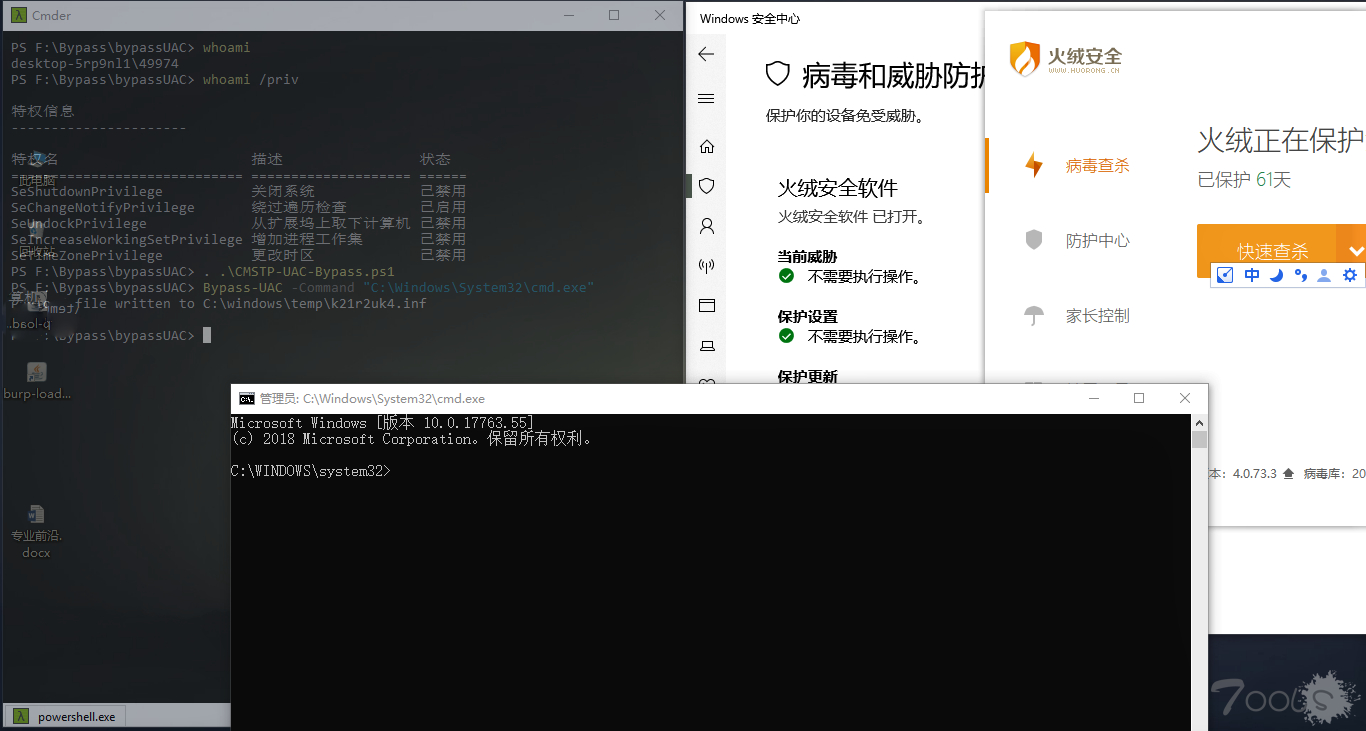
Task: Click the 当前威胁 label in Windows 安全中心
Action: click(x=807, y=257)
